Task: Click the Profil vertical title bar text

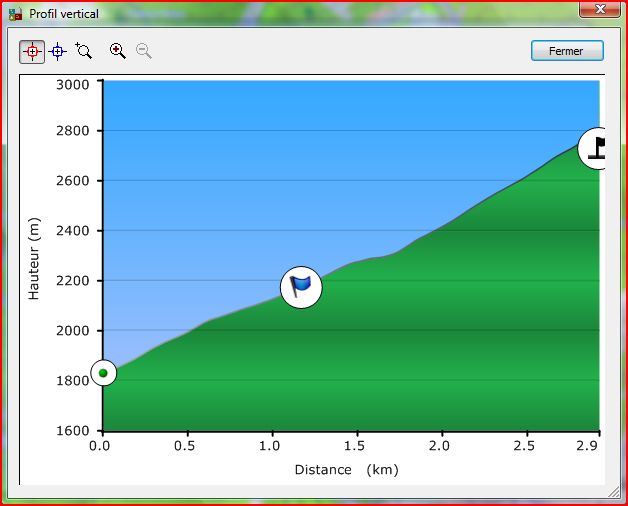Action: [64, 14]
